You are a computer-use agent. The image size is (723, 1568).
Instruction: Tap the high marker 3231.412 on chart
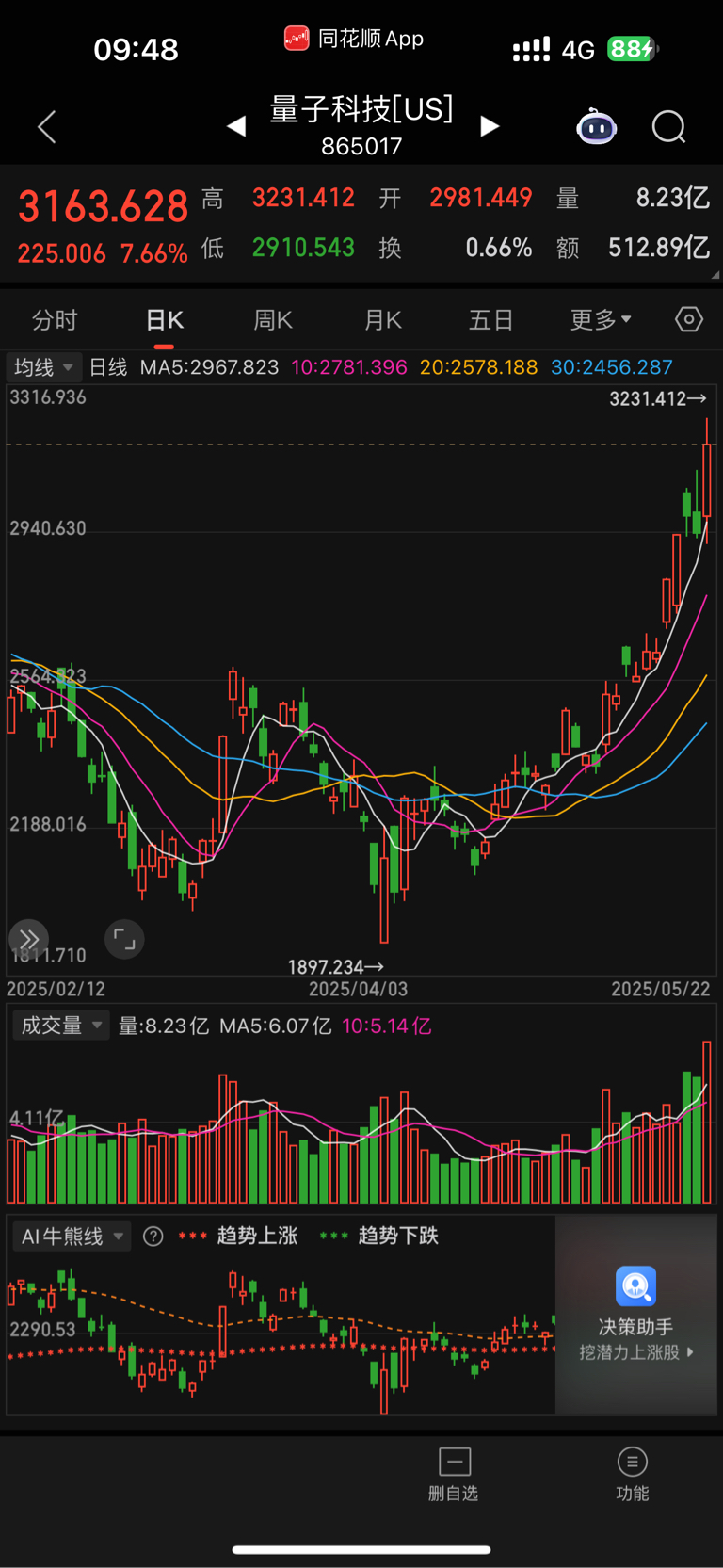[x=657, y=399]
